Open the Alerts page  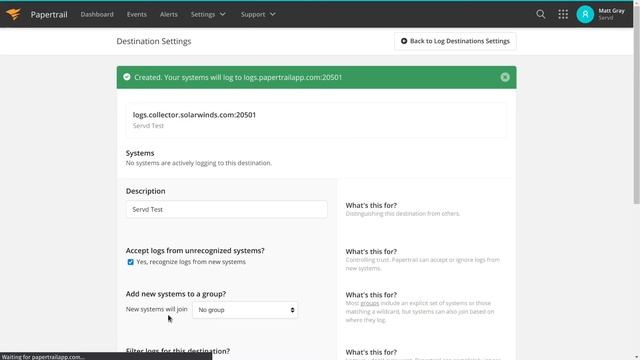tap(169, 14)
